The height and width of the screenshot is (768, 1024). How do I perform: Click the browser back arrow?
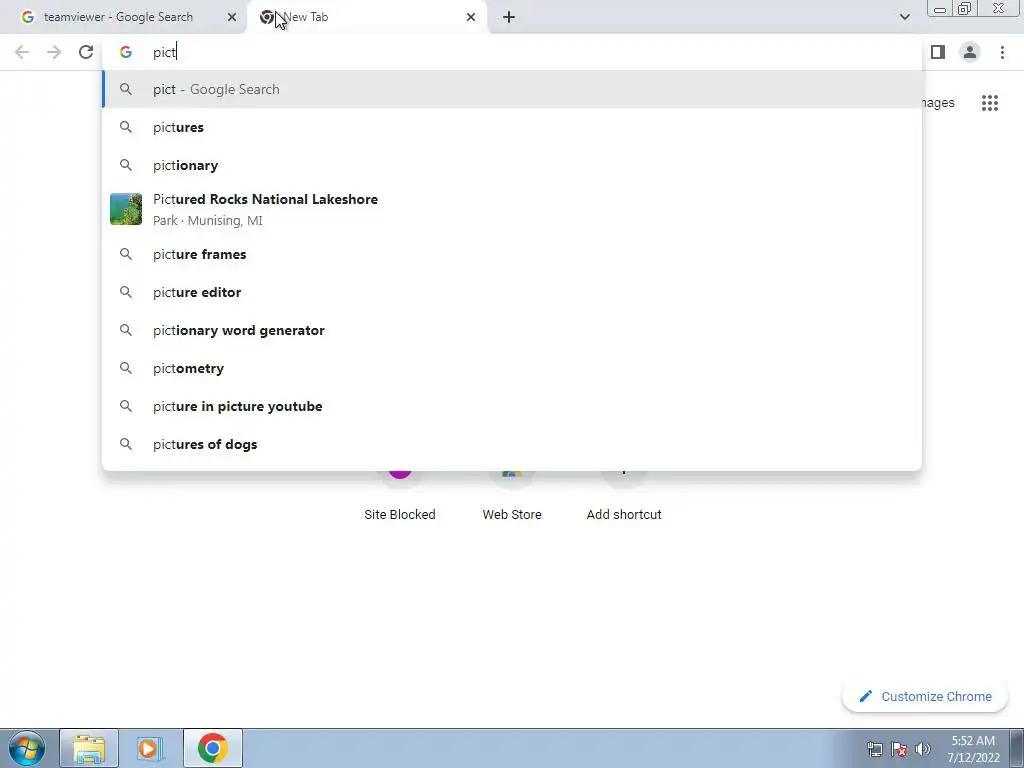coord(22,52)
